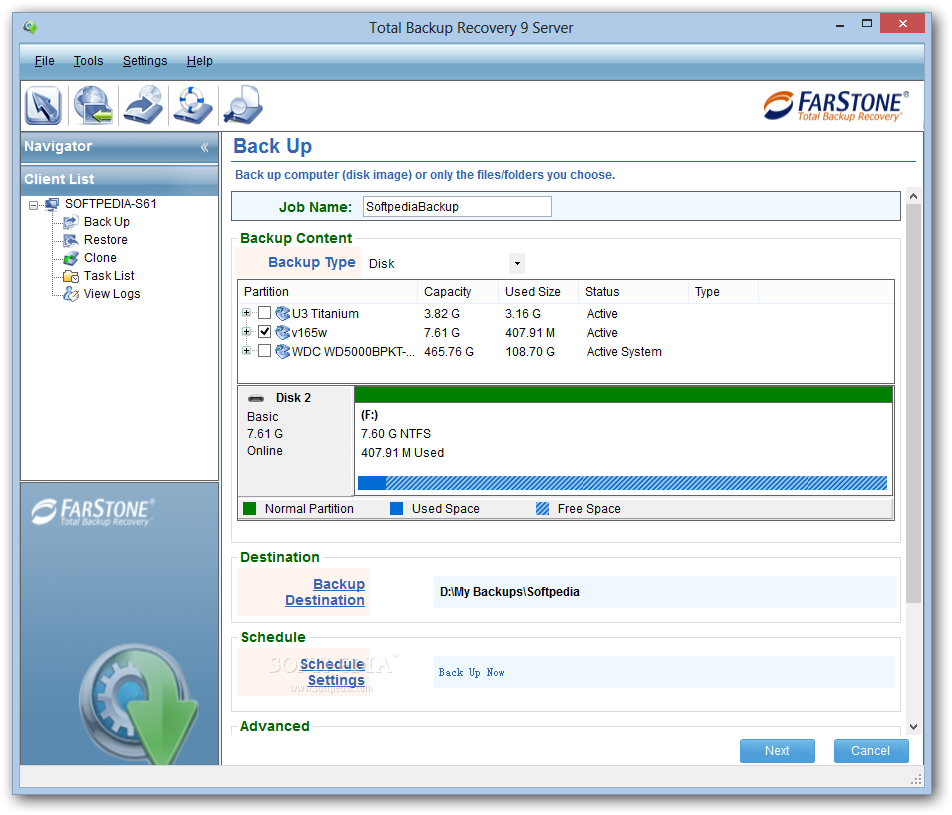
Task: Check the U3 Titanium checkbox
Action: click(x=264, y=313)
